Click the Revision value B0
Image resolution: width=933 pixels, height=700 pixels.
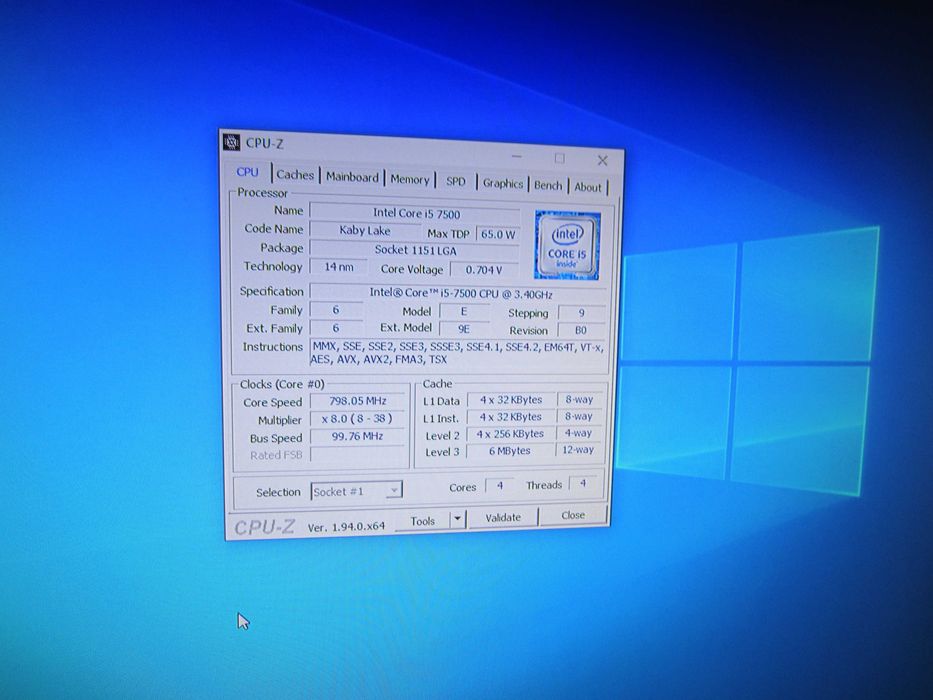581,330
